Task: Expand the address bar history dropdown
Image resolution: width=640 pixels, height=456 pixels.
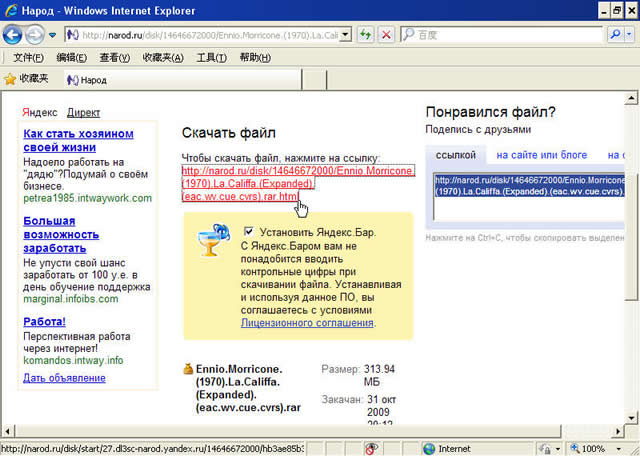Action: pyautogui.click(x=345, y=35)
